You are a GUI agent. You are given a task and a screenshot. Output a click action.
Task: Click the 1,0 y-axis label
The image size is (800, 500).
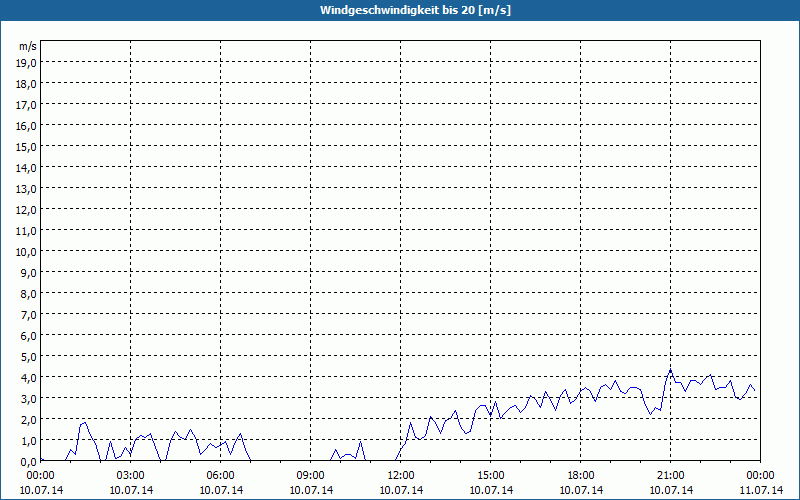28,440
